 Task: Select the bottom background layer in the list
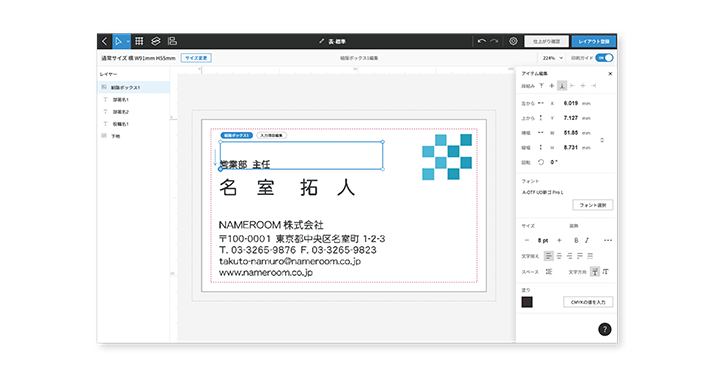click(x=134, y=136)
